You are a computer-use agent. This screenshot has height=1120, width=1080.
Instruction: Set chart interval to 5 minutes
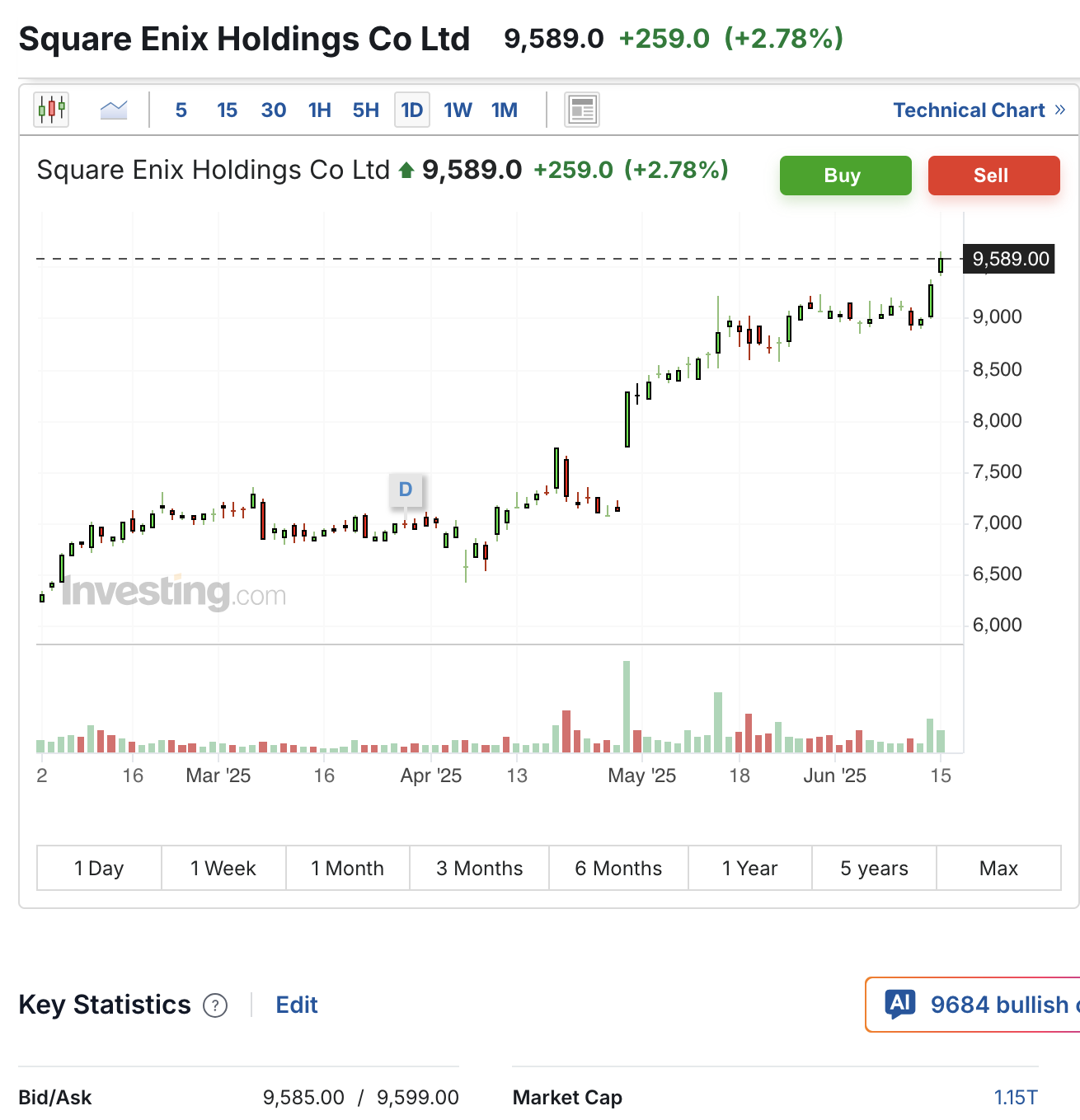[181, 110]
